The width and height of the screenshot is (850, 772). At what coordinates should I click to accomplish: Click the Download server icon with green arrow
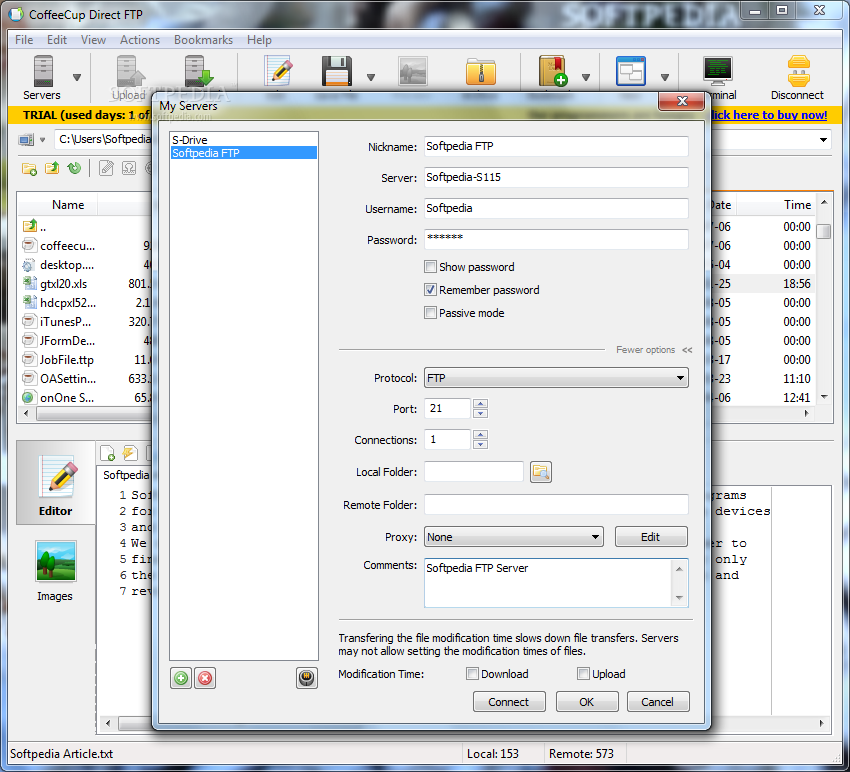[x=198, y=71]
